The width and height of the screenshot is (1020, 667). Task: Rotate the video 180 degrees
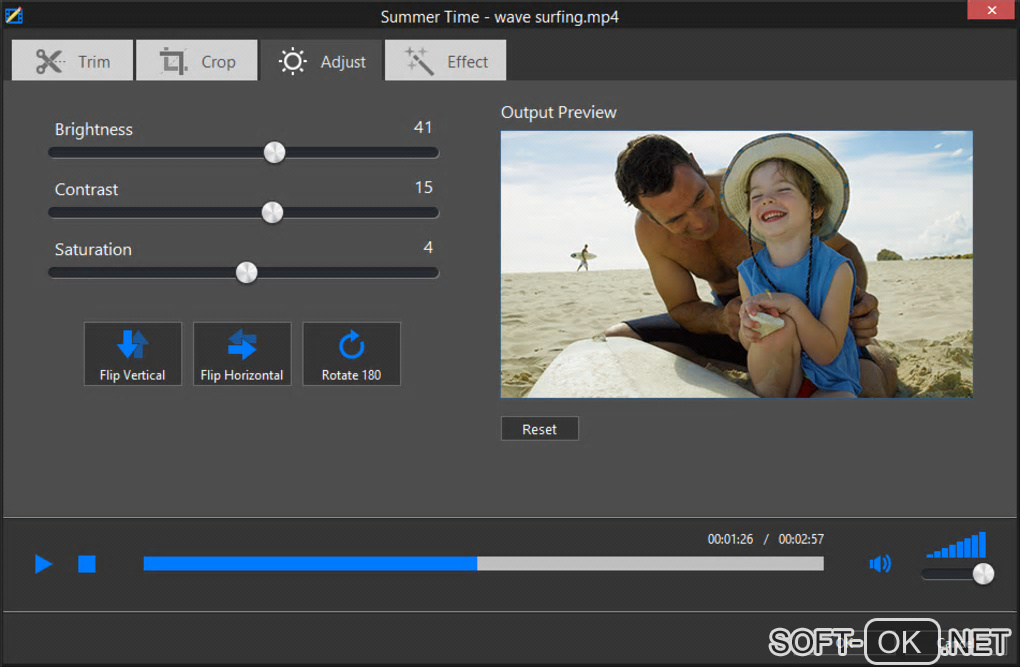click(352, 354)
